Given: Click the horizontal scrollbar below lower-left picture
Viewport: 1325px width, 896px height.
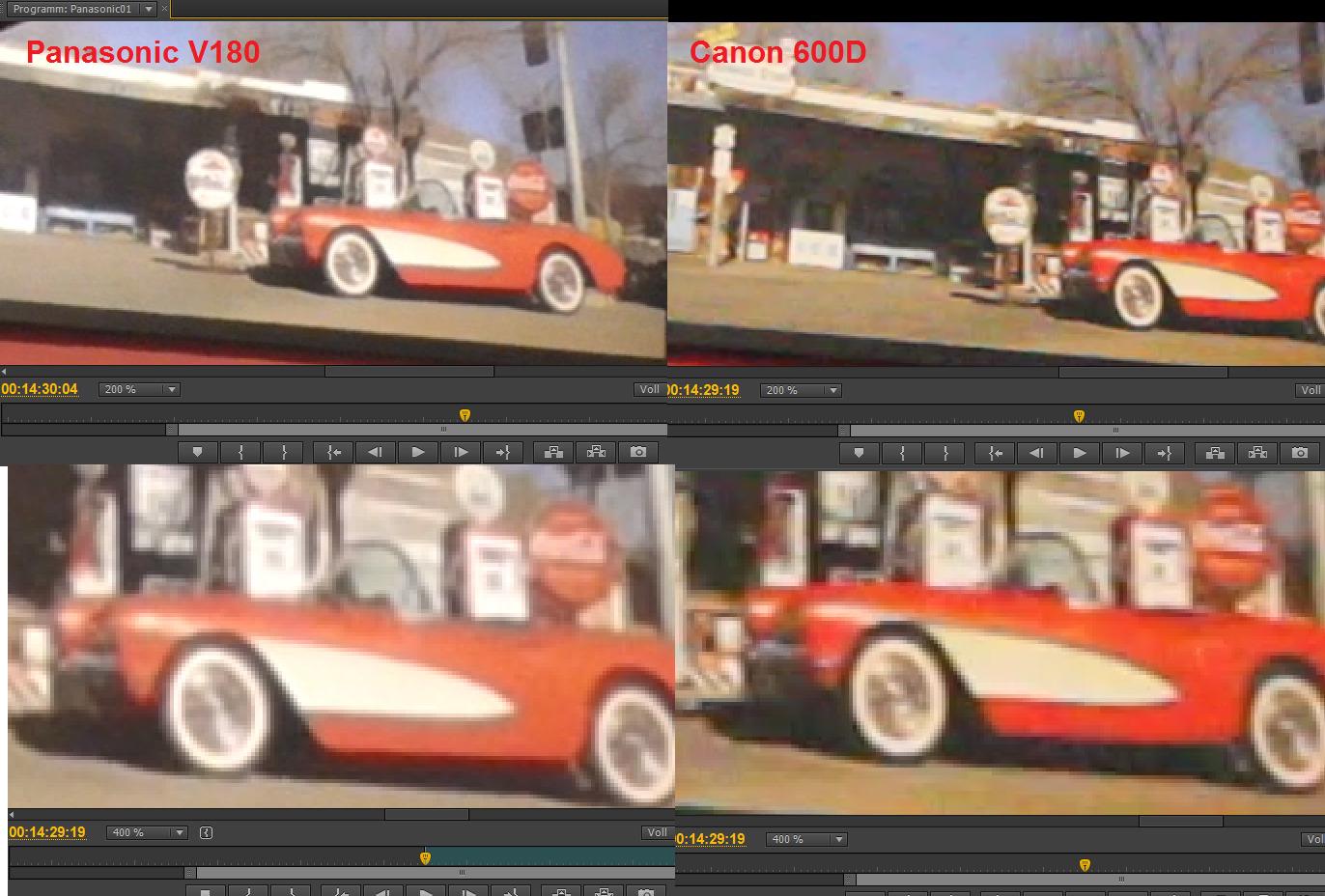Looking at the screenshot, I should tap(427, 814).
